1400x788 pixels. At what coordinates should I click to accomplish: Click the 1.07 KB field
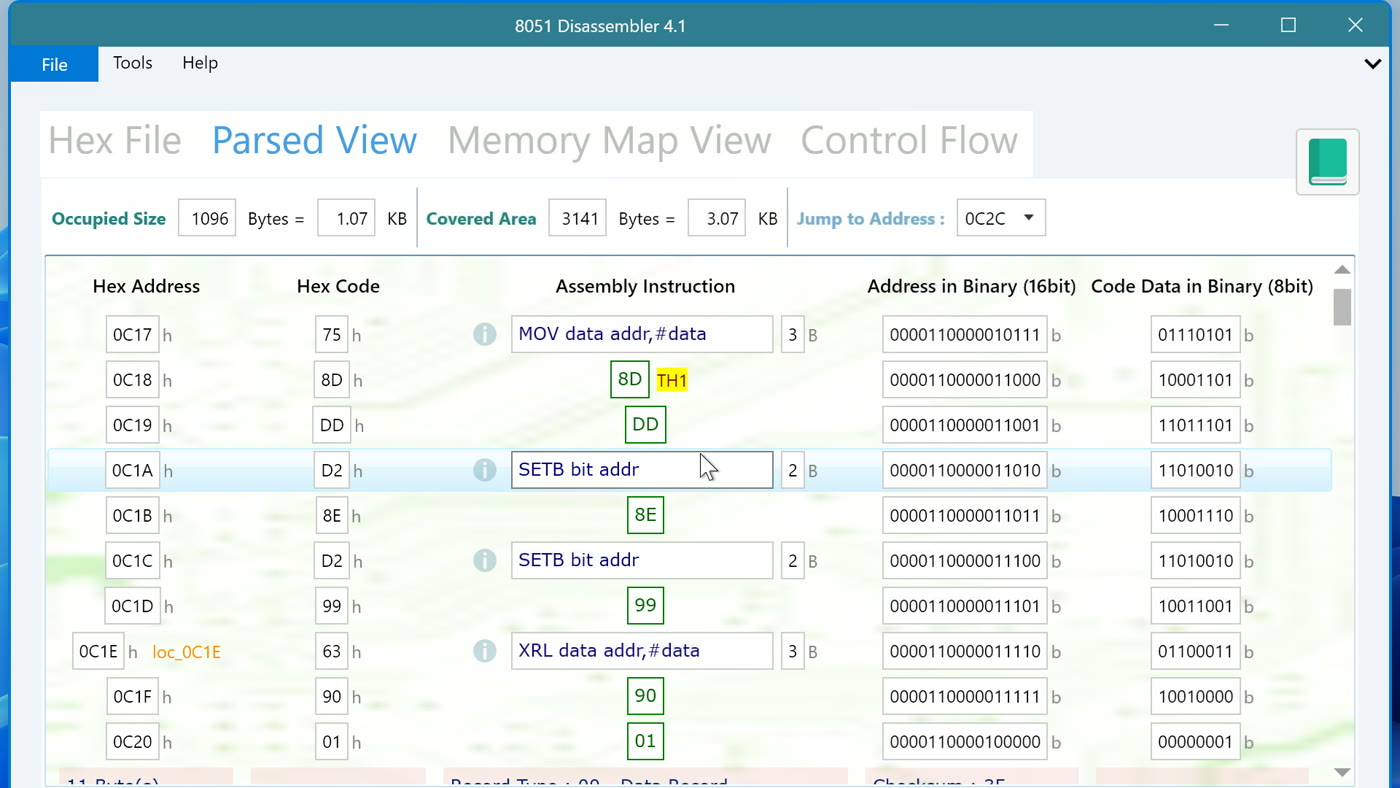pos(346,218)
